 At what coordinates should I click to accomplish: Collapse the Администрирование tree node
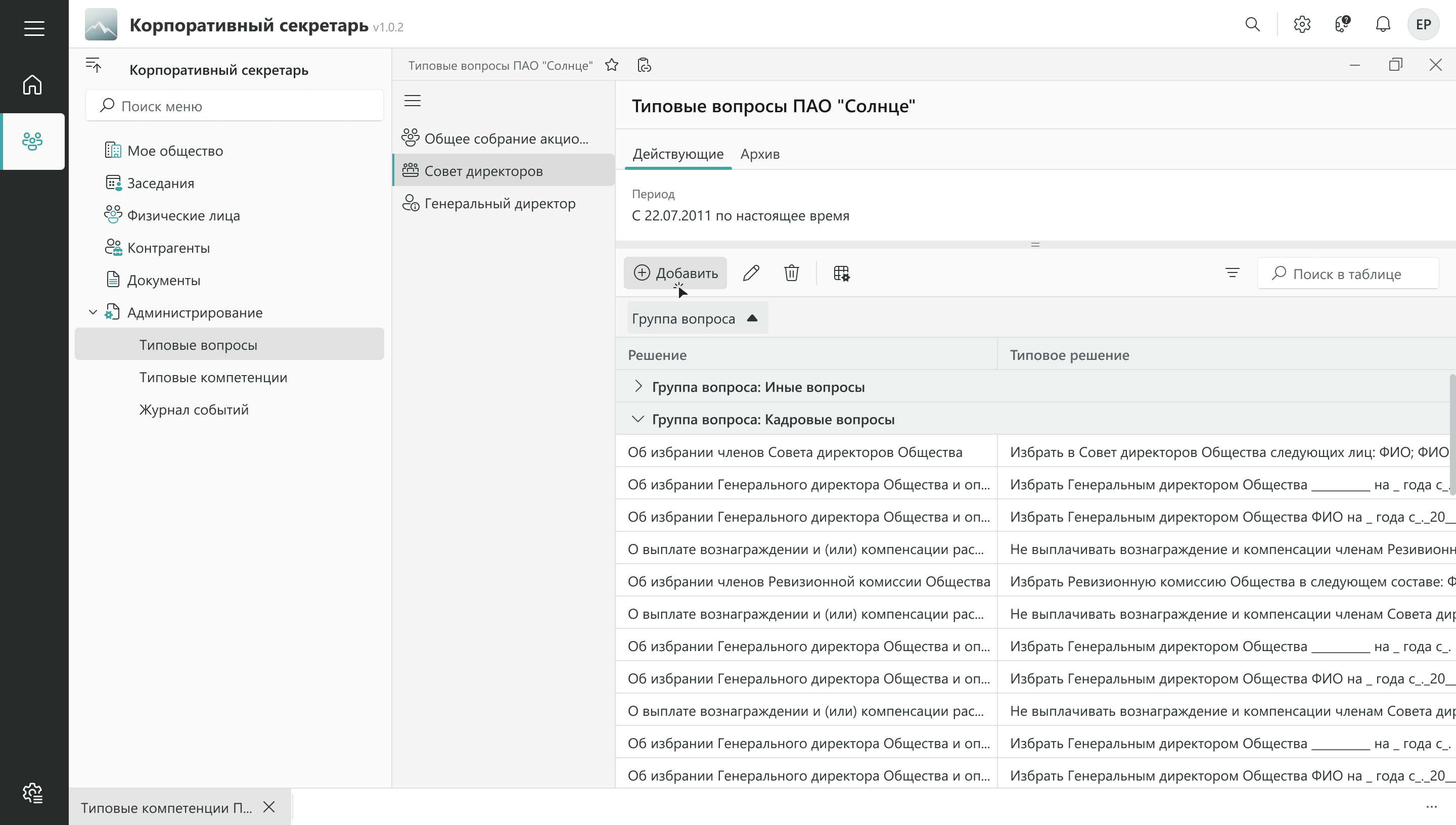point(93,312)
